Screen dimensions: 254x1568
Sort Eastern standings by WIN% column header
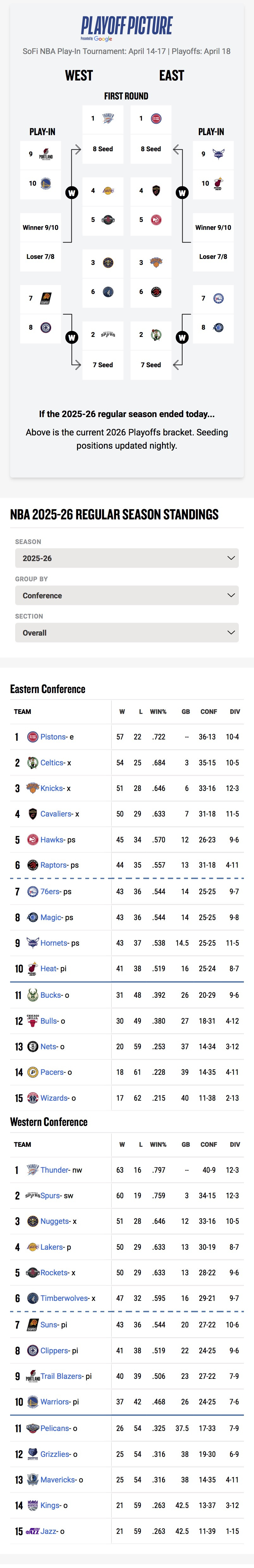click(x=158, y=711)
